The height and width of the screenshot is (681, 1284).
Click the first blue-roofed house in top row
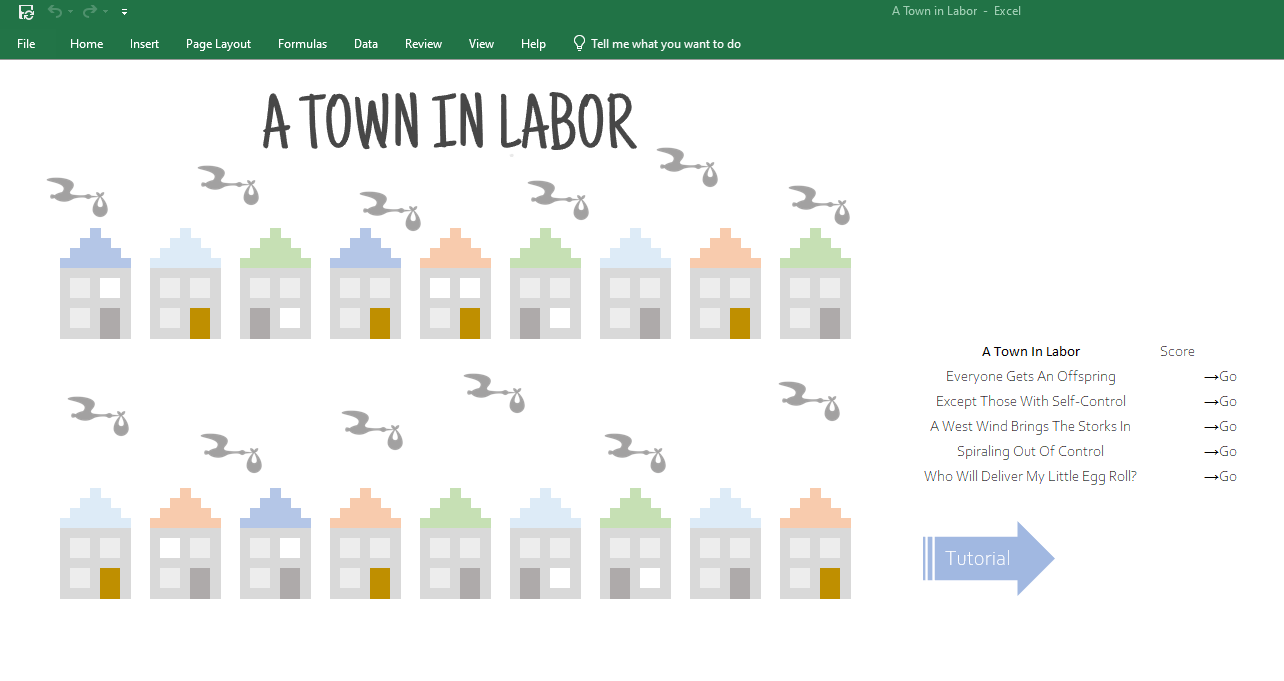click(x=95, y=283)
